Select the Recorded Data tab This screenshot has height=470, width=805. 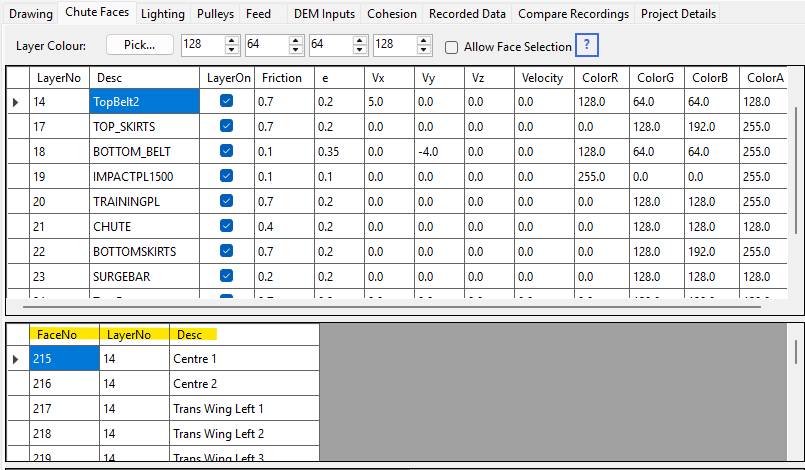coord(467,14)
